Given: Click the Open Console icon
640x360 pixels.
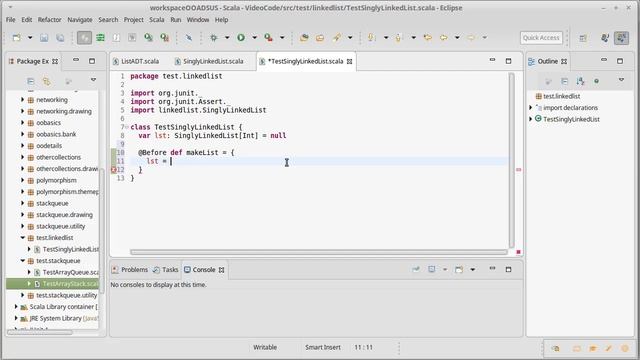Looking at the screenshot, I should 459,269.
